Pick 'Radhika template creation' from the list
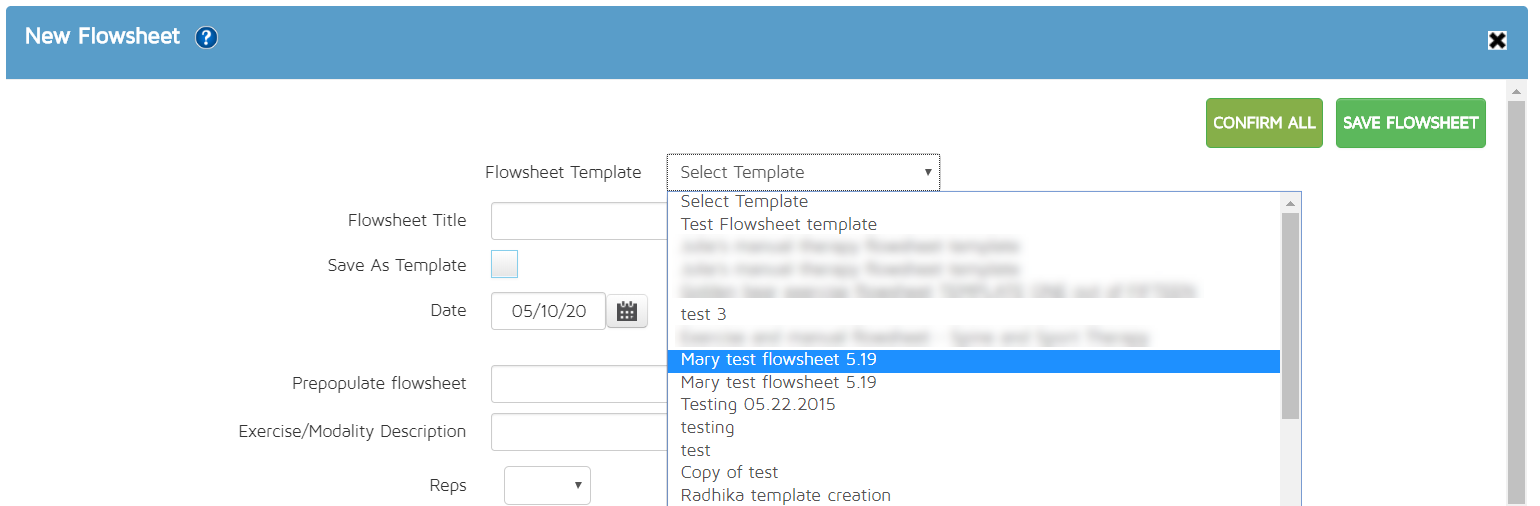Viewport: 1540px width, 506px height. pyautogui.click(x=785, y=495)
